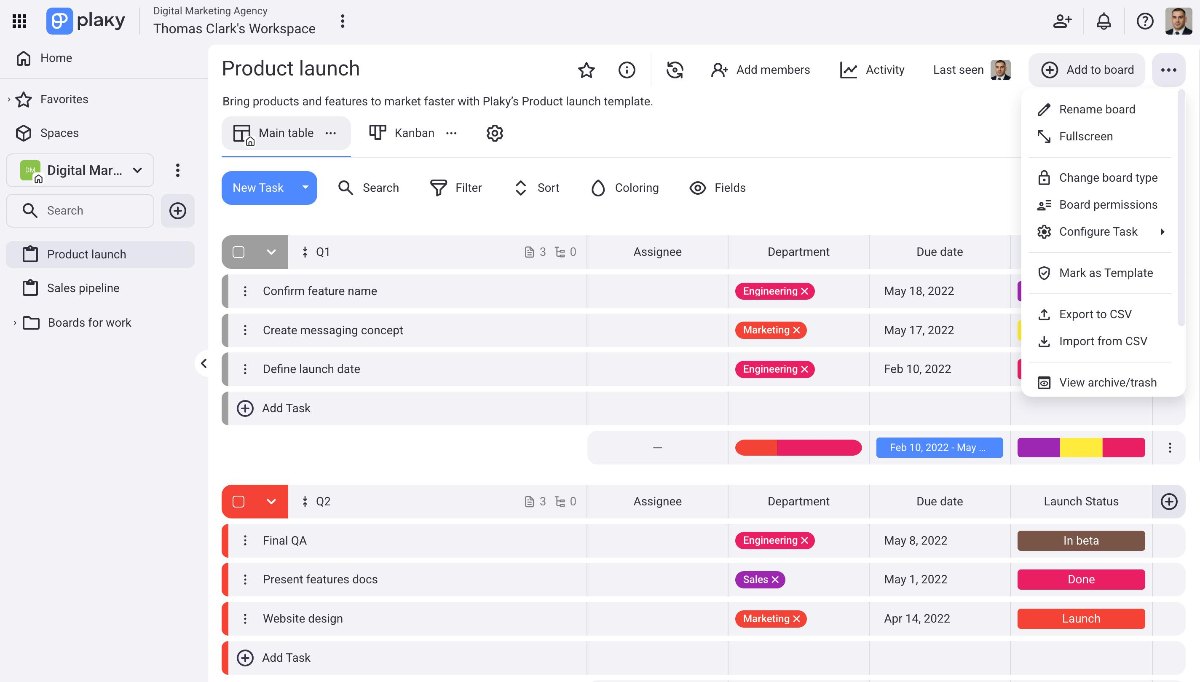Switch to the Kanban view tab
The image size is (1200, 682).
coord(403,133)
